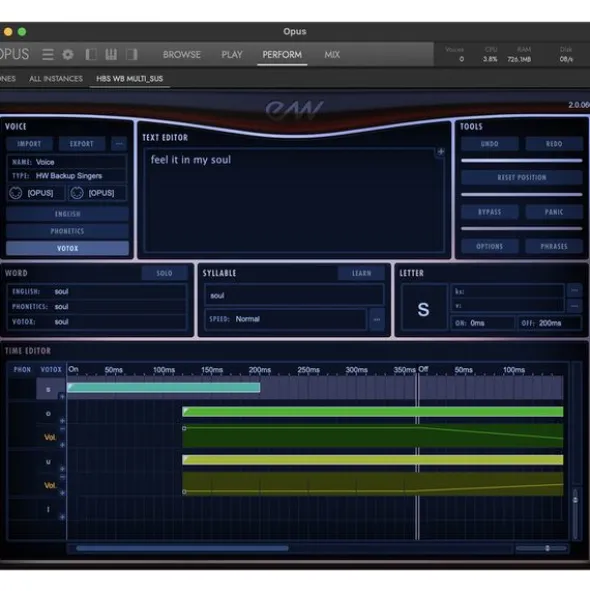Screen dimensions: 590x591
Task: Open the HBS WB MULTI_SUS tab
Action: 129,79
